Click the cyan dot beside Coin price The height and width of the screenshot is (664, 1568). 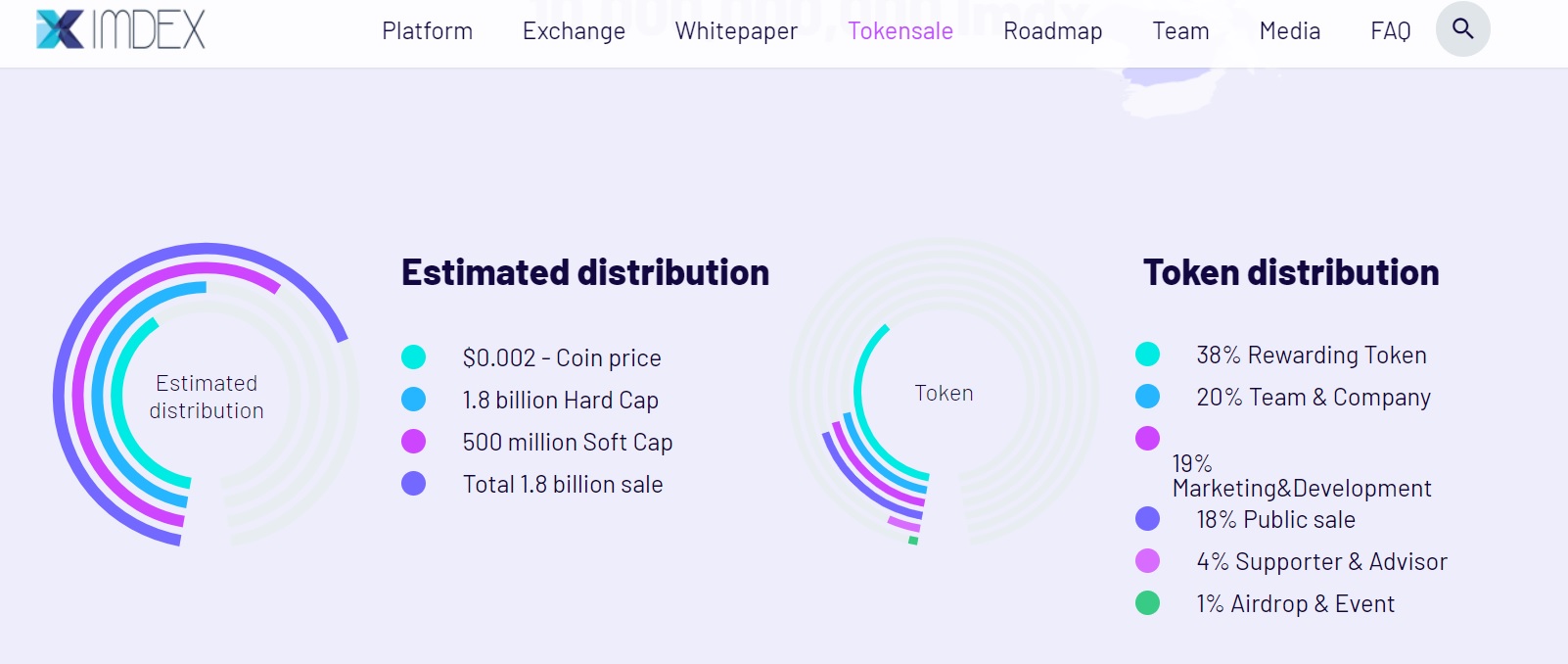coord(414,357)
